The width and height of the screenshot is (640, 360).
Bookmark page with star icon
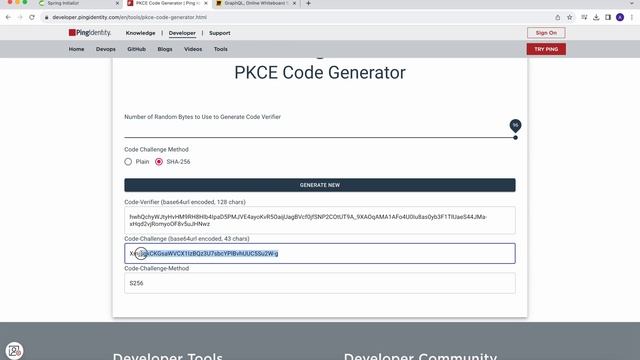coord(570,18)
